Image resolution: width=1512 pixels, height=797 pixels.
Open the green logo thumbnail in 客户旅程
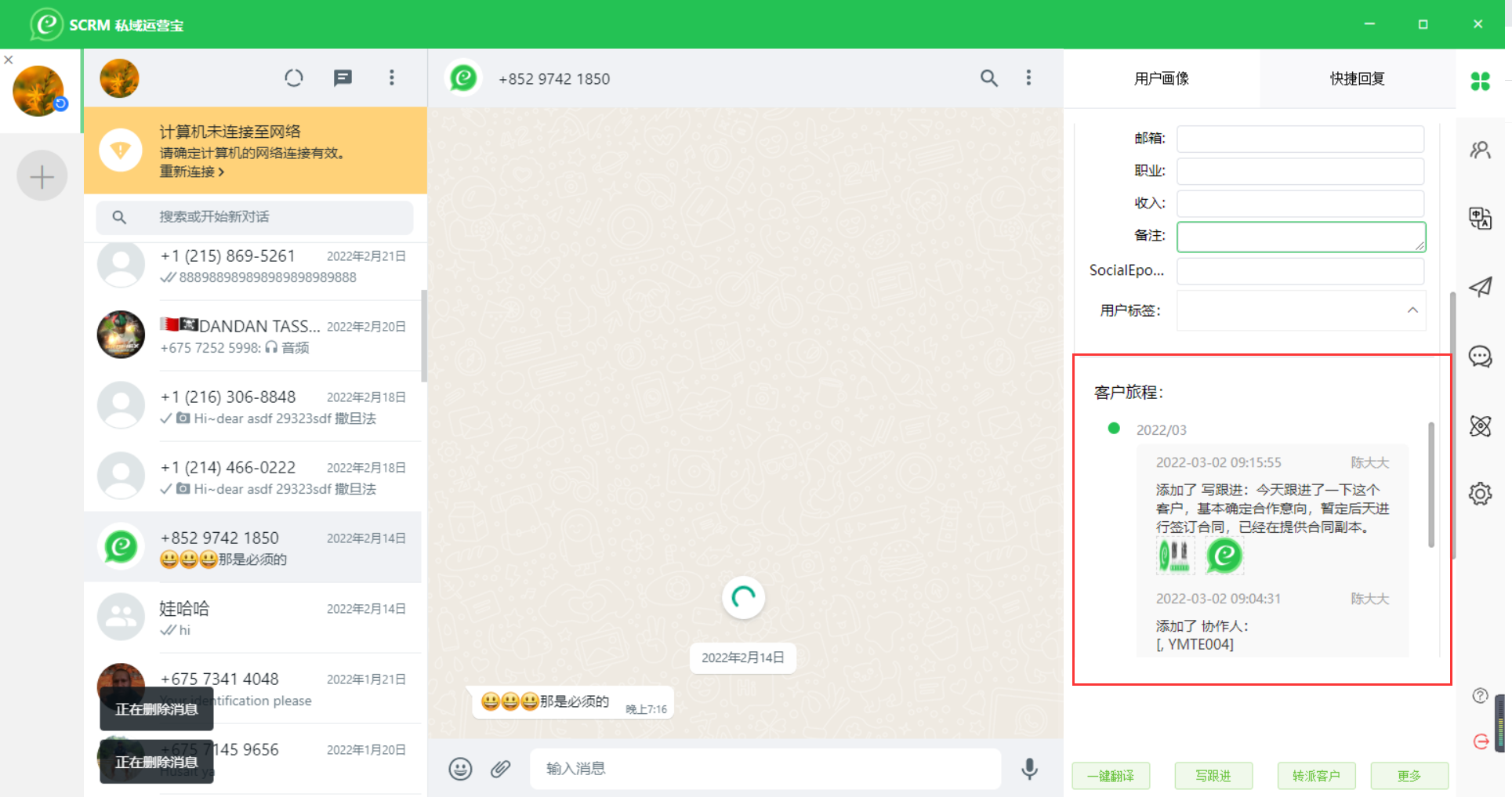1224,556
